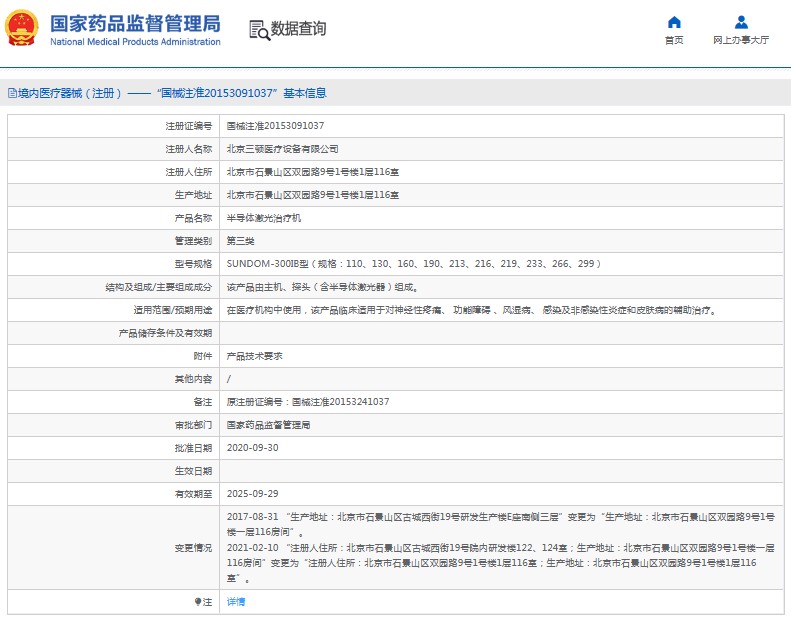Click the 原注册证编号 remark value
The image size is (791, 620).
[308, 402]
